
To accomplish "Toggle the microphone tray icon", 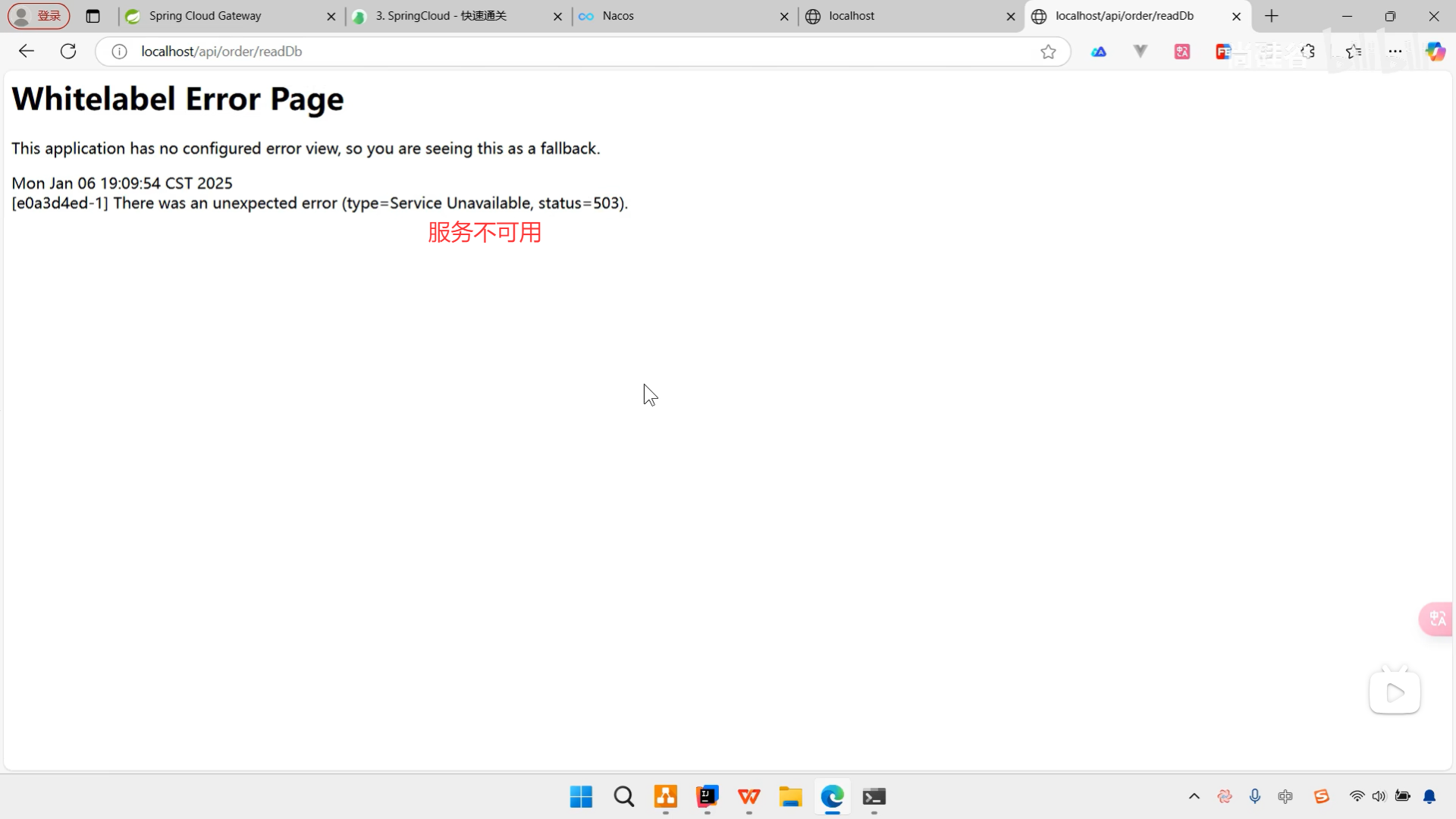I will 1255,796.
